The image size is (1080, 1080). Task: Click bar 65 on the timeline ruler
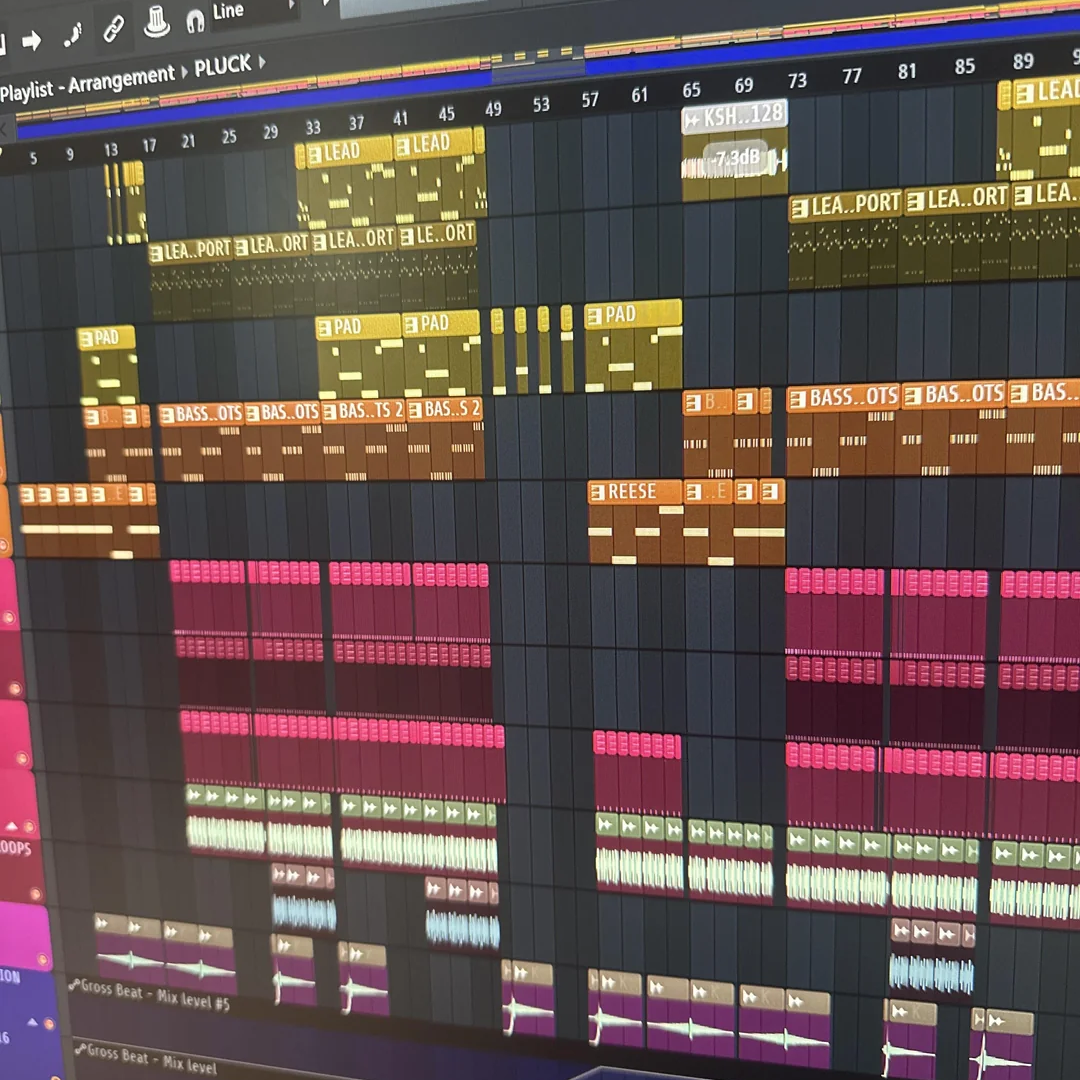(690, 89)
